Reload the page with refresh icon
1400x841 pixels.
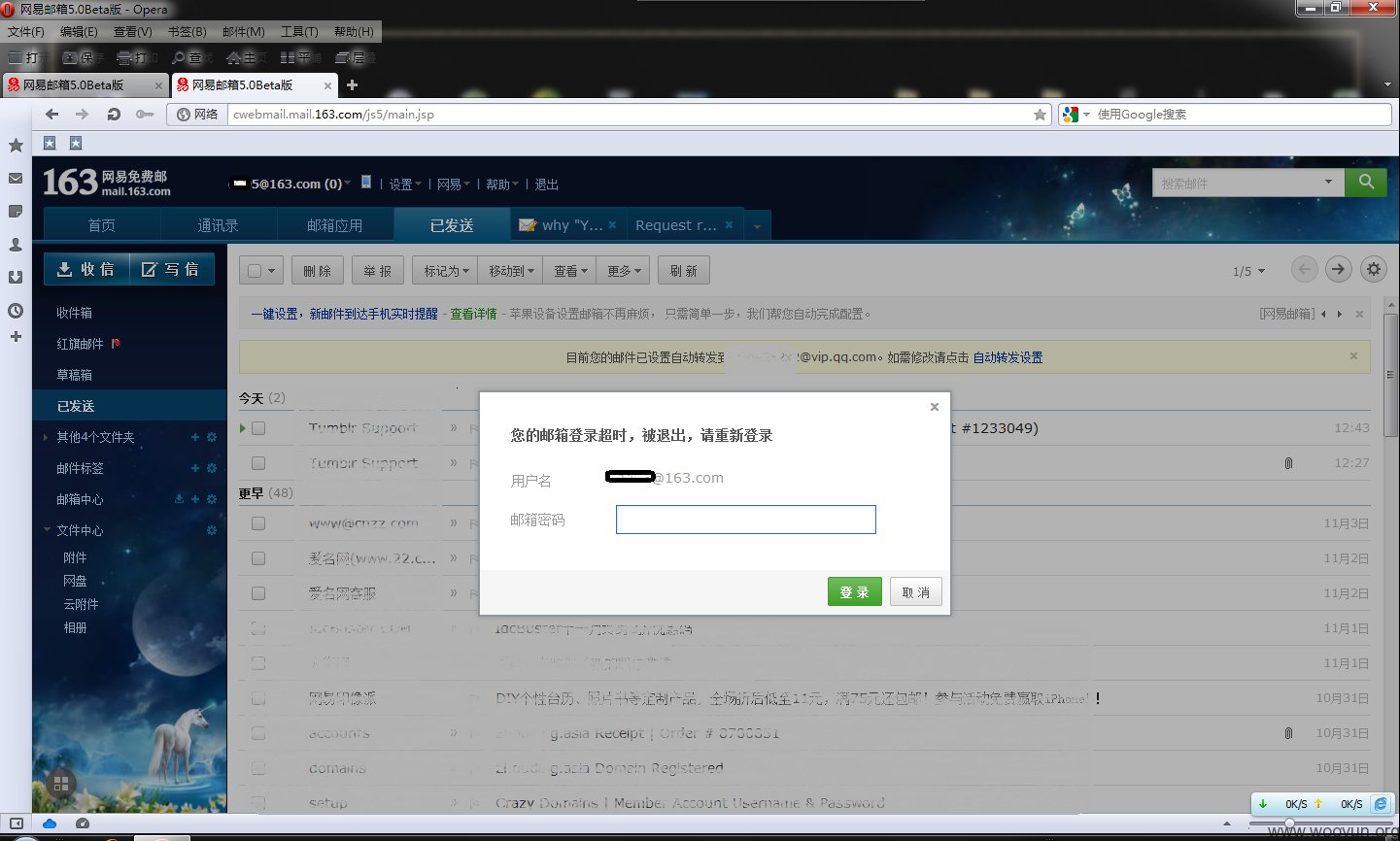[114, 115]
